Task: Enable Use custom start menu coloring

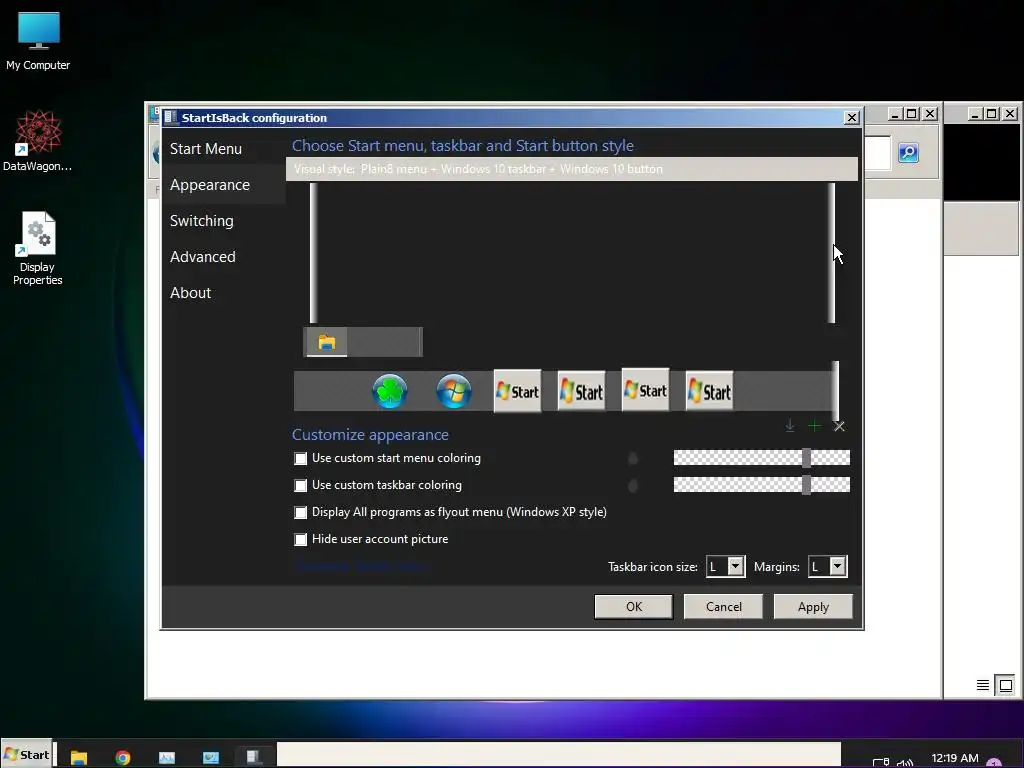Action: tap(300, 458)
